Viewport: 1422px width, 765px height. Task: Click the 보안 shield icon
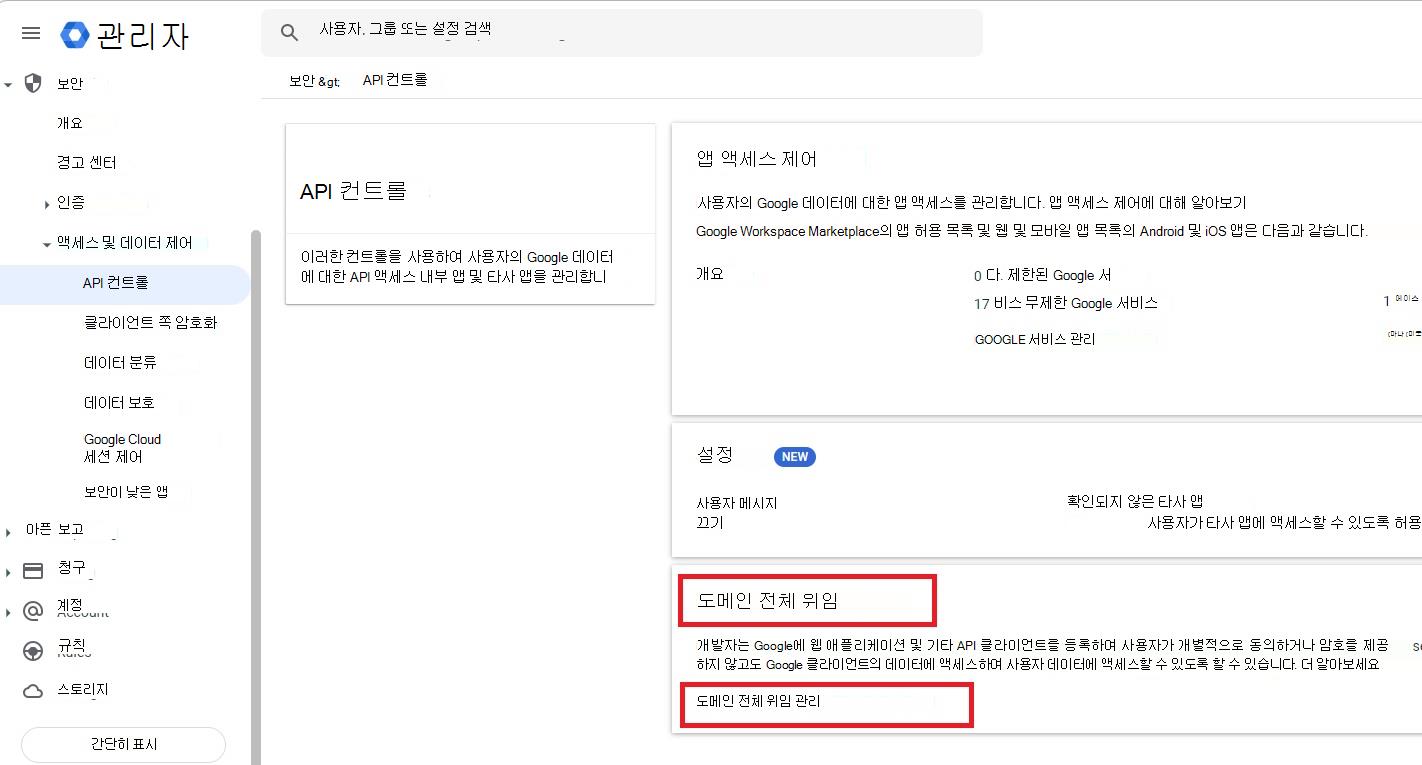click(x=33, y=83)
